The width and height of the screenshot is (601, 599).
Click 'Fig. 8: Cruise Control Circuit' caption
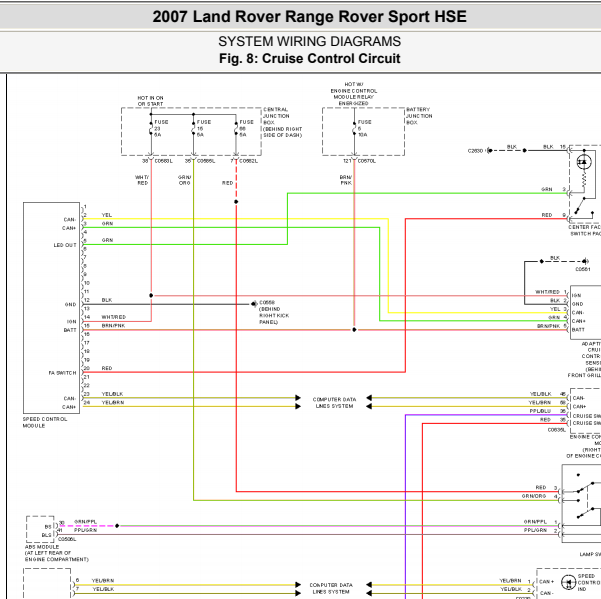coord(309,58)
